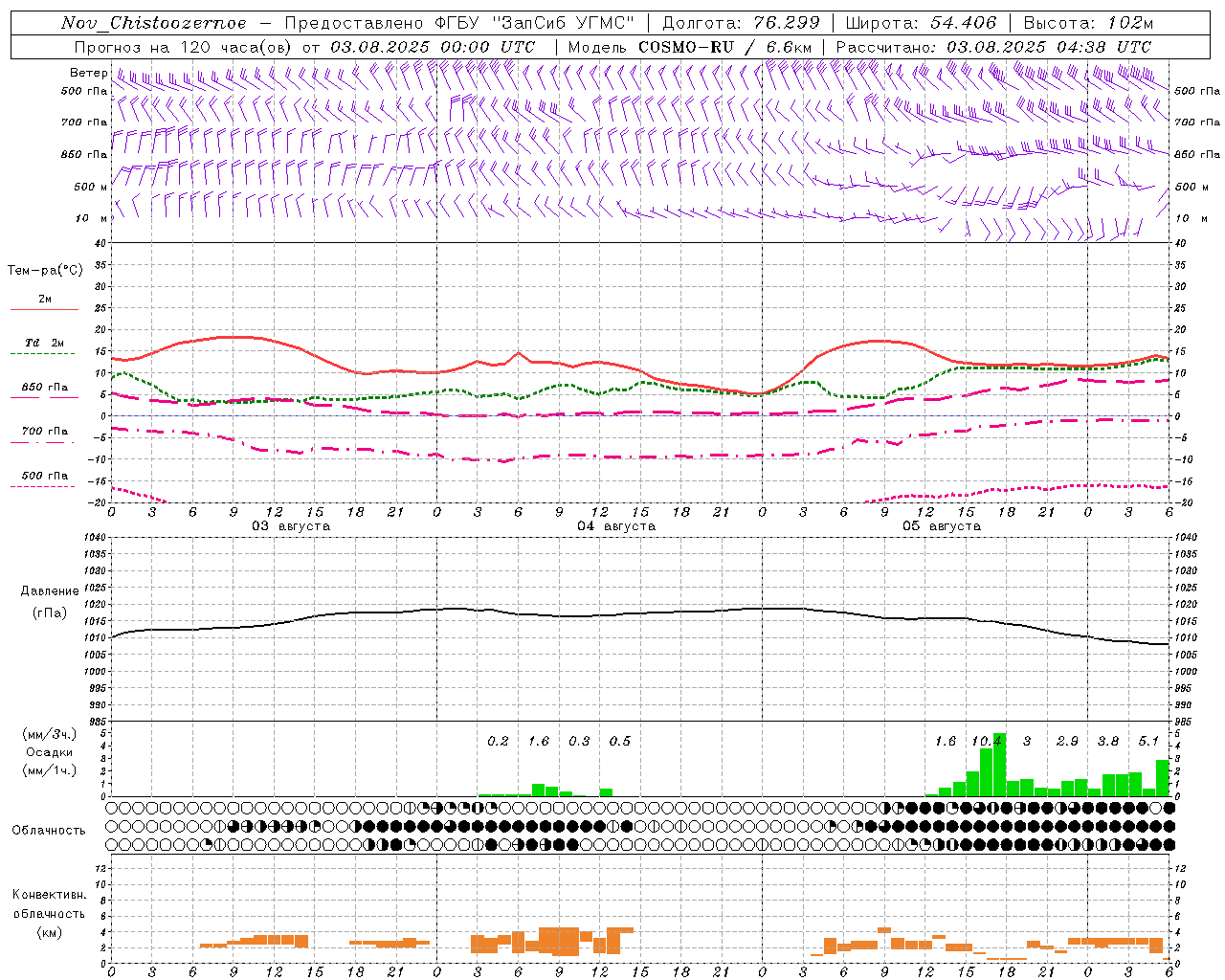Click the Давление pressure panel label
The width and height of the screenshot is (1225, 980).
(x=50, y=591)
